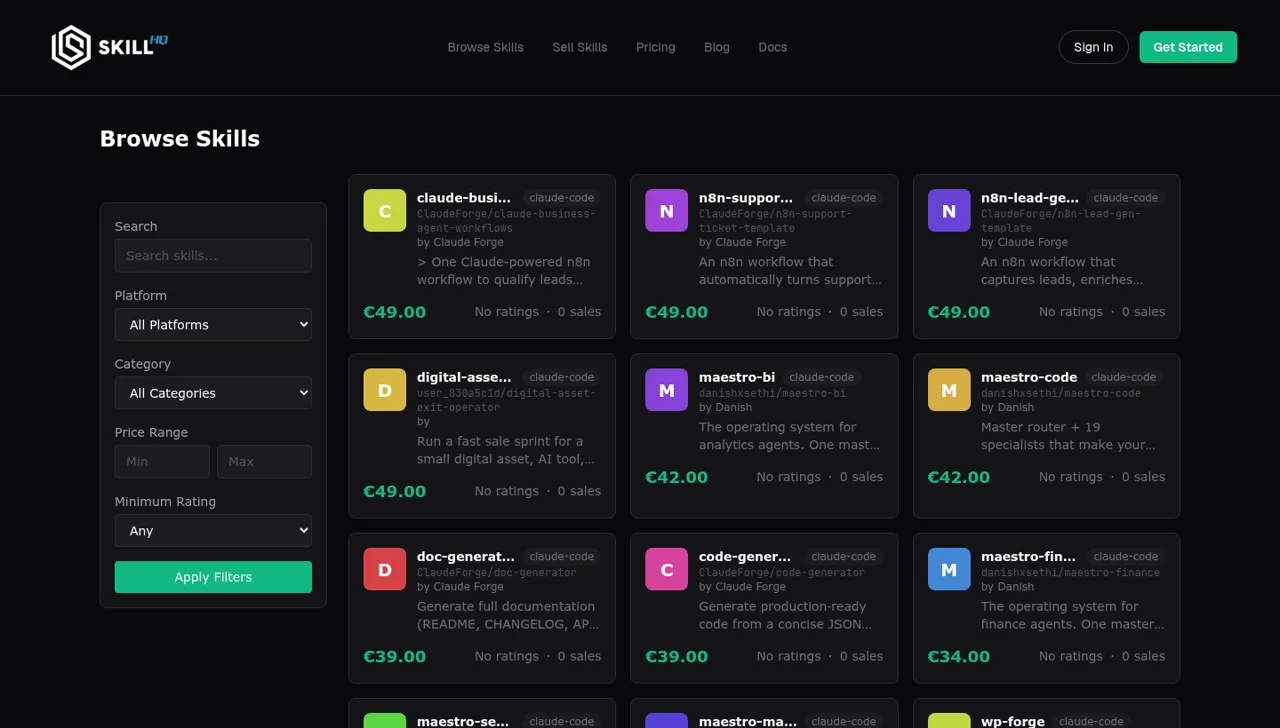Screen dimensions: 1280x728
Task: Open the doc-generat... skill title
Action: click(x=466, y=556)
